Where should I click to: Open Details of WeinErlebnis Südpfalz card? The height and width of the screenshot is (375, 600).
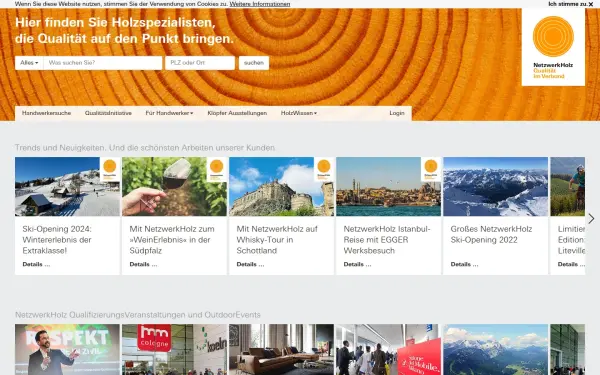pyautogui.click(x=143, y=264)
